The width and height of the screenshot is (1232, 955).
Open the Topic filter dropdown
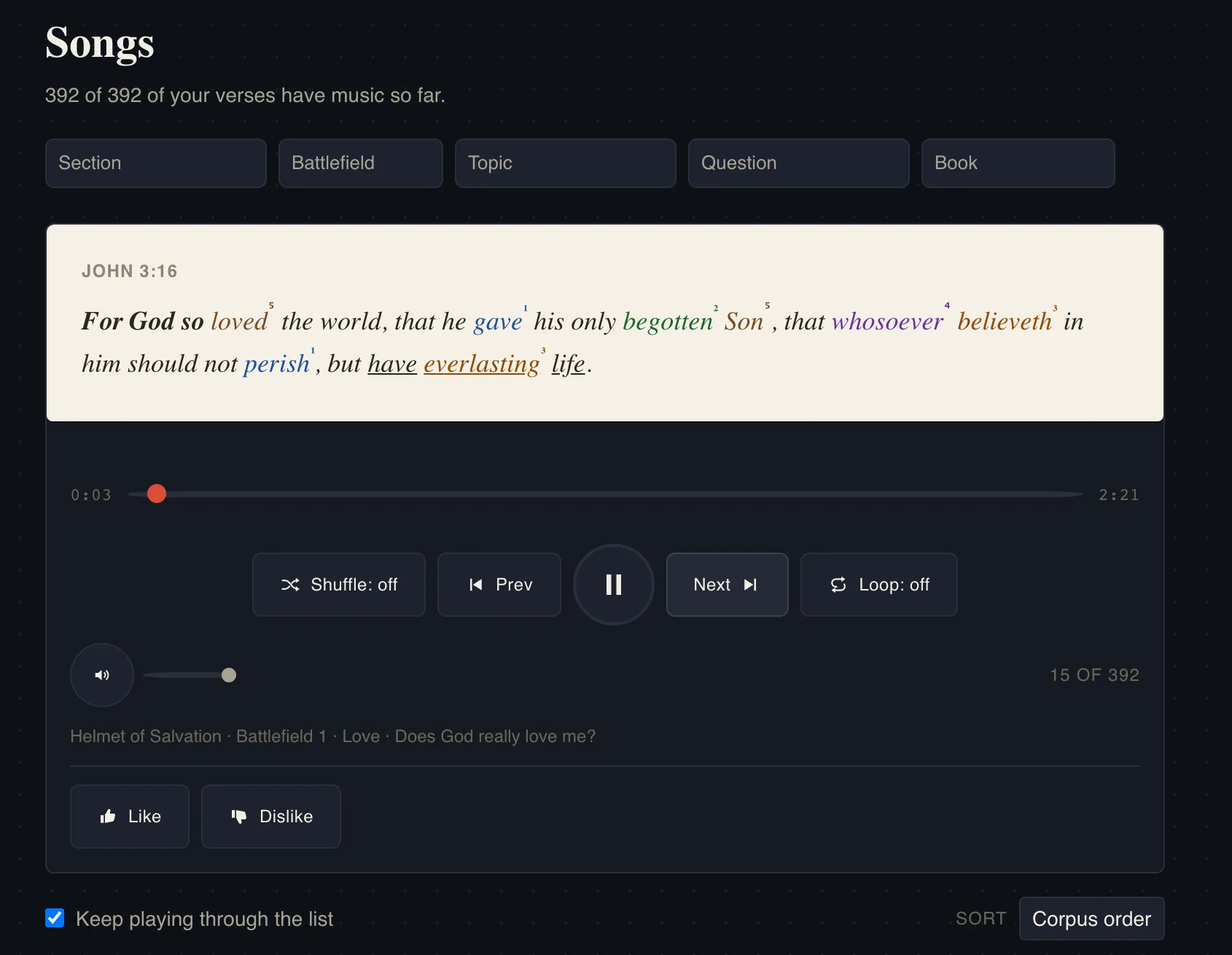(x=566, y=163)
